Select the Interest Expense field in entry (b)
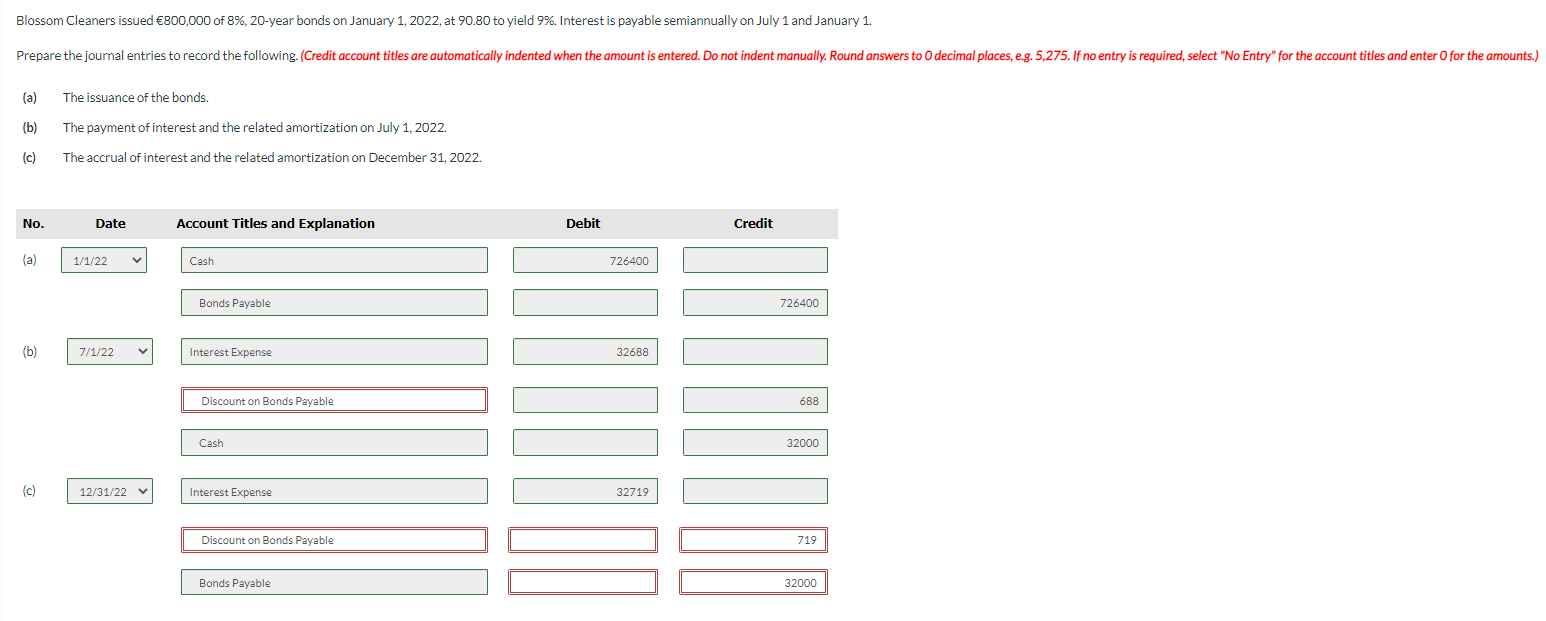1546x621 pixels. tap(334, 352)
